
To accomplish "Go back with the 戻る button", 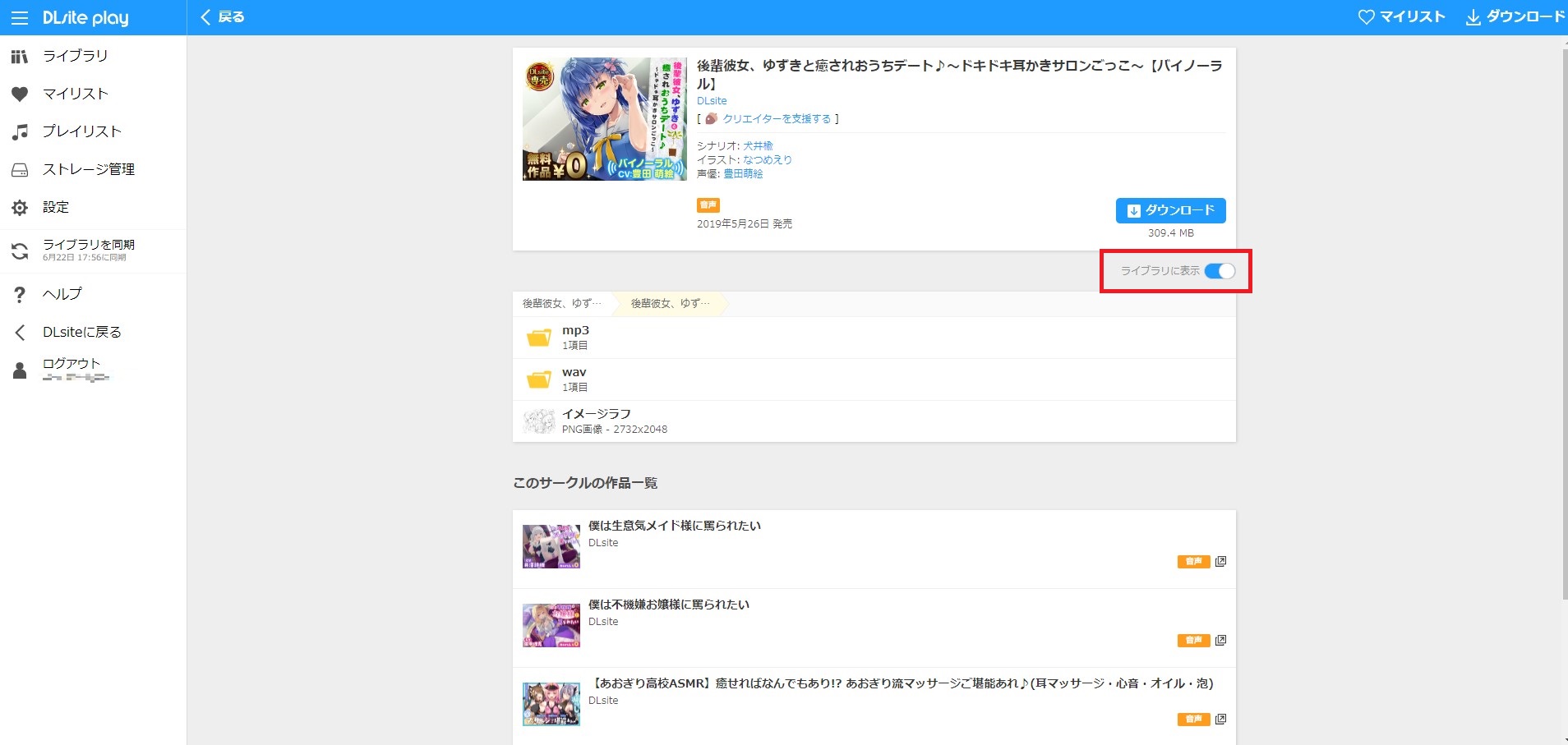I will [x=222, y=17].
